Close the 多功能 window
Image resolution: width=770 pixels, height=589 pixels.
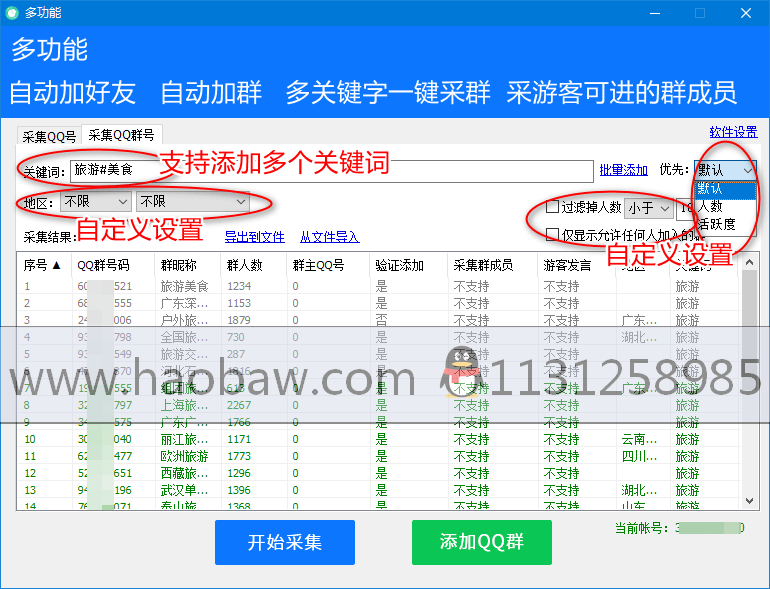pos(745,13)
